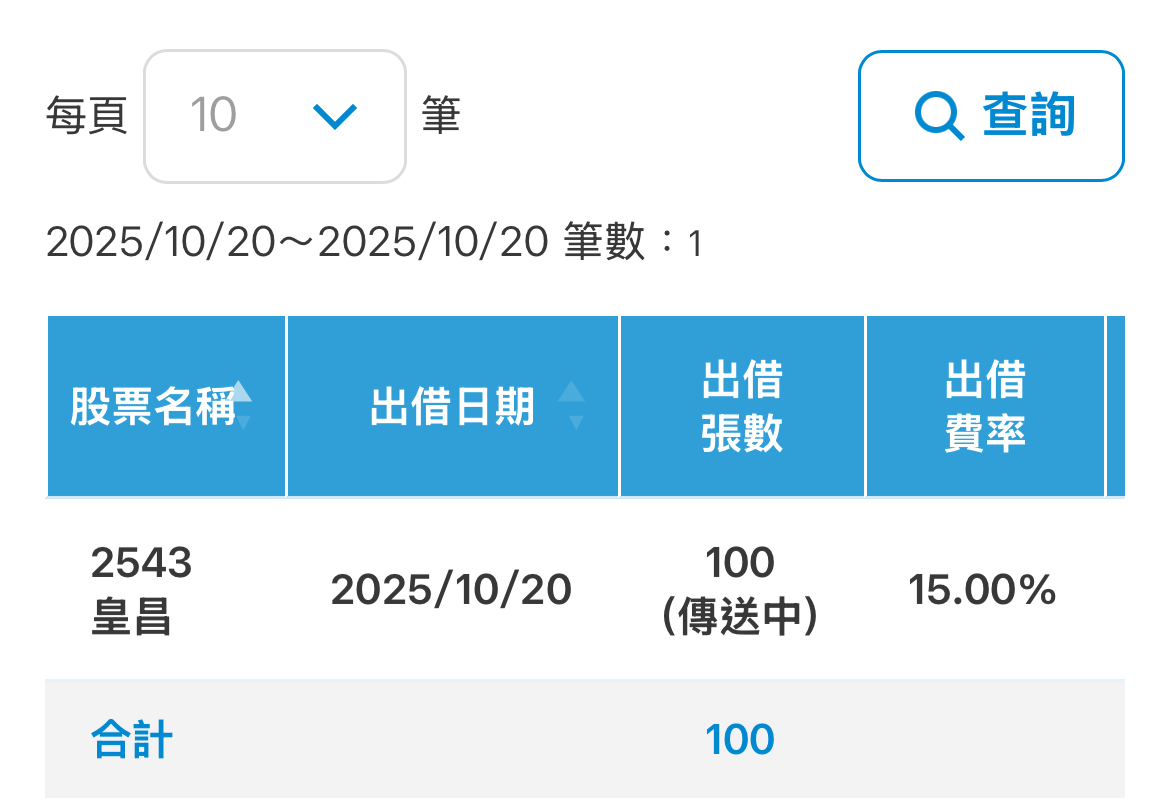The width and height of the screenshot is (1170, 806).
Task: Click the 每頁 label beside the dropdown
Action: pos(86,116)
